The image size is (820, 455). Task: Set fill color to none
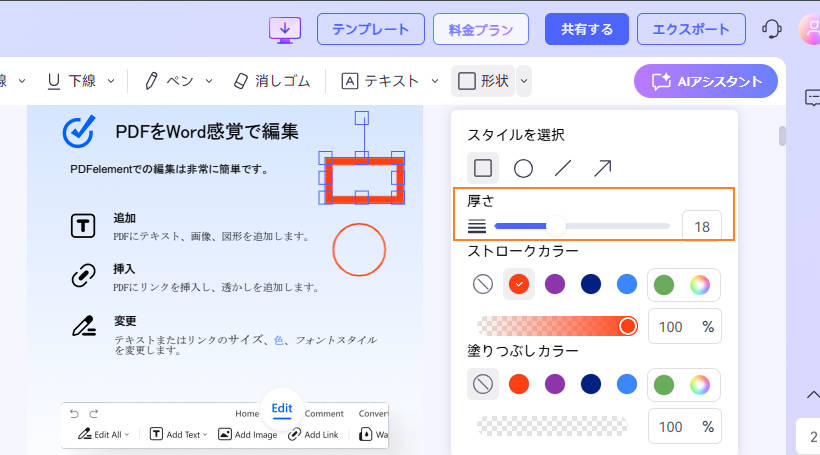[x=483, y=384]
